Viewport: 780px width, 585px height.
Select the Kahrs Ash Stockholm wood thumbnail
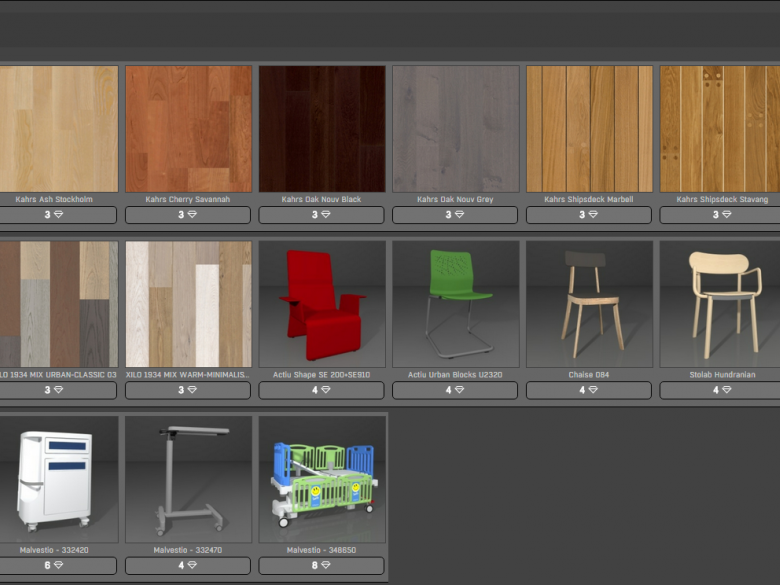pyautogui.click(x=59, y=129)
